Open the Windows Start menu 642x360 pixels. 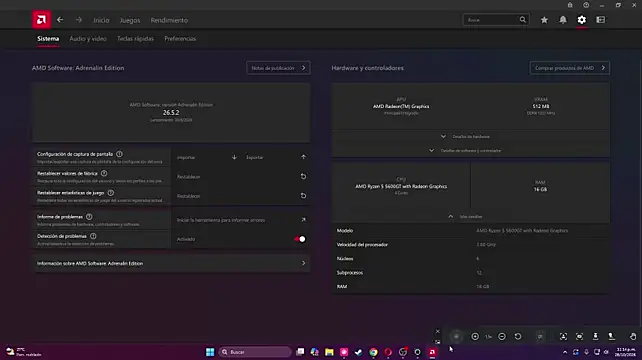pos(210,352)
